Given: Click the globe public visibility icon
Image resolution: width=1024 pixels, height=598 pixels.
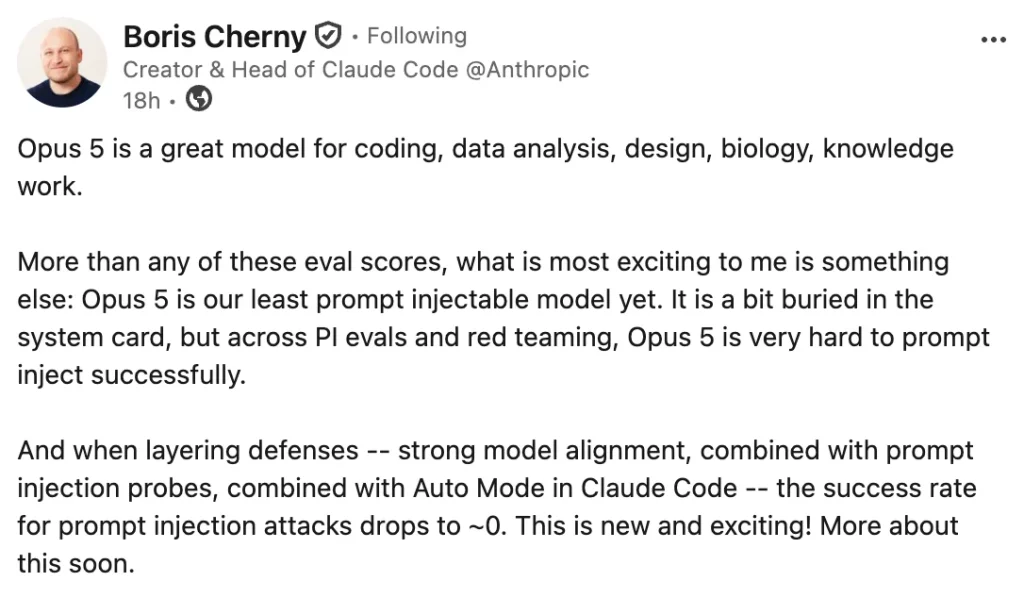Looking at the screenshot, I should pos(199,99).
